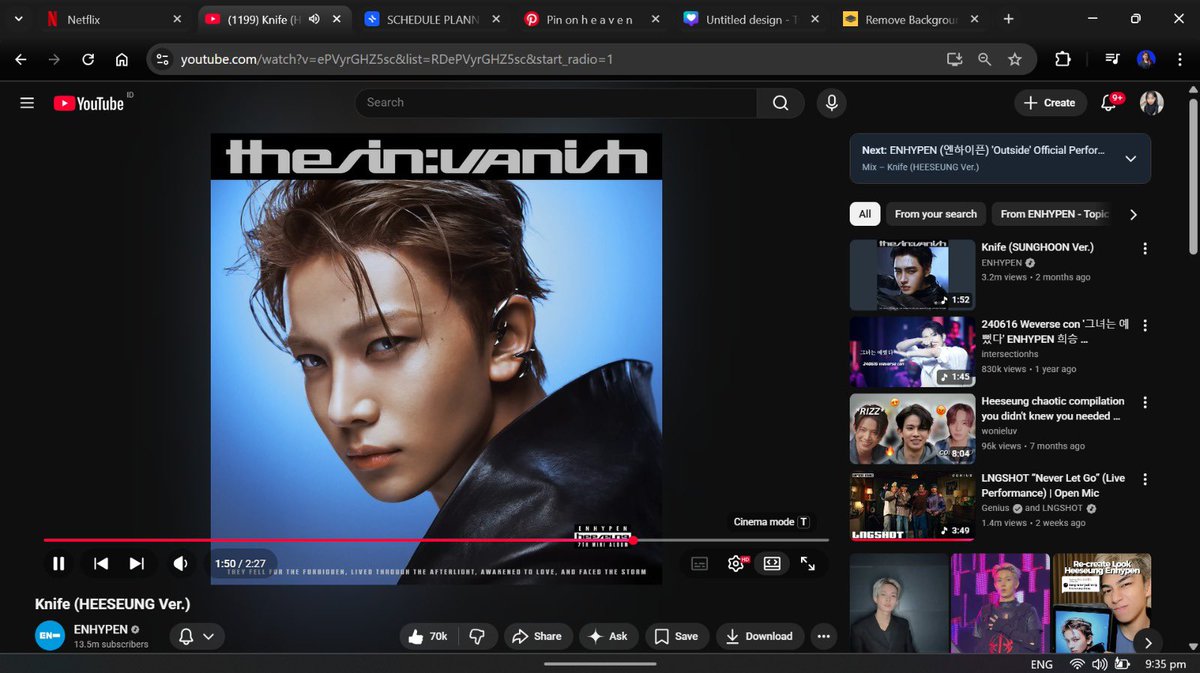Open options for Heeseung chaotic compilation

(x=1145, y=403)
